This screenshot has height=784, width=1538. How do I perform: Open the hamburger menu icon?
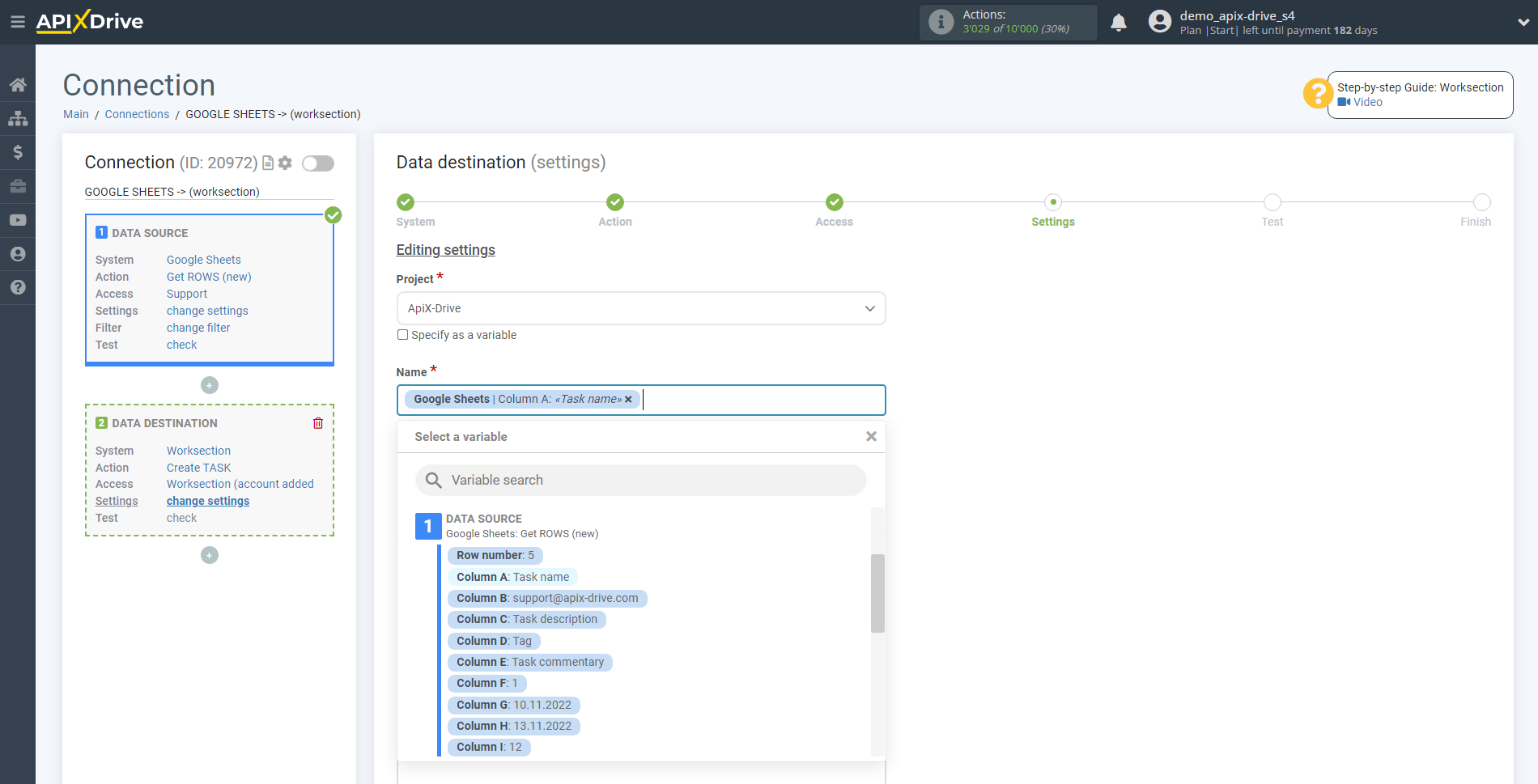click(x=17, y=22)
